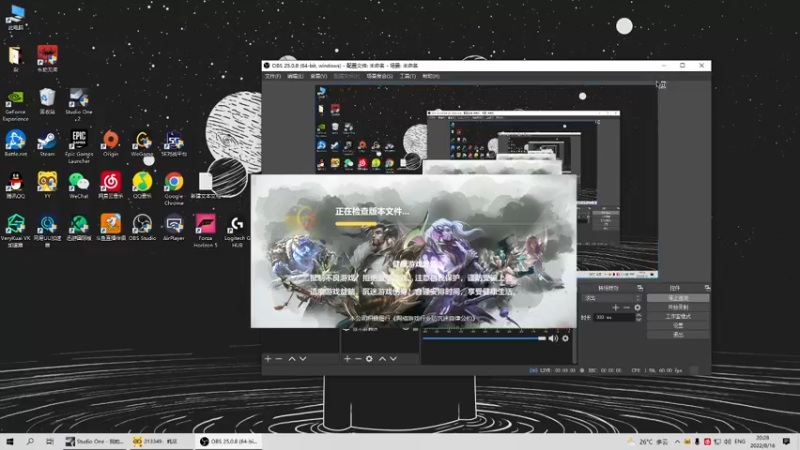Open the third item in OBS menu bar
Image resolution: width=800 pixels, height=450 pixels.
click(x=318, y=77)
